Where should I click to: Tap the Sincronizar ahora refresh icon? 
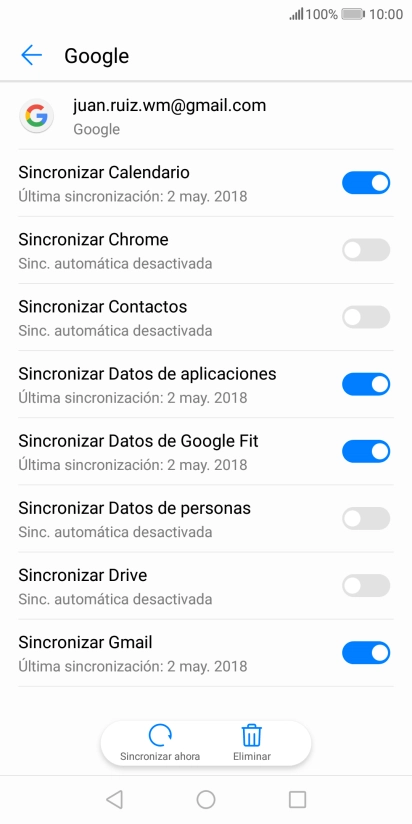tap(160, 735)
